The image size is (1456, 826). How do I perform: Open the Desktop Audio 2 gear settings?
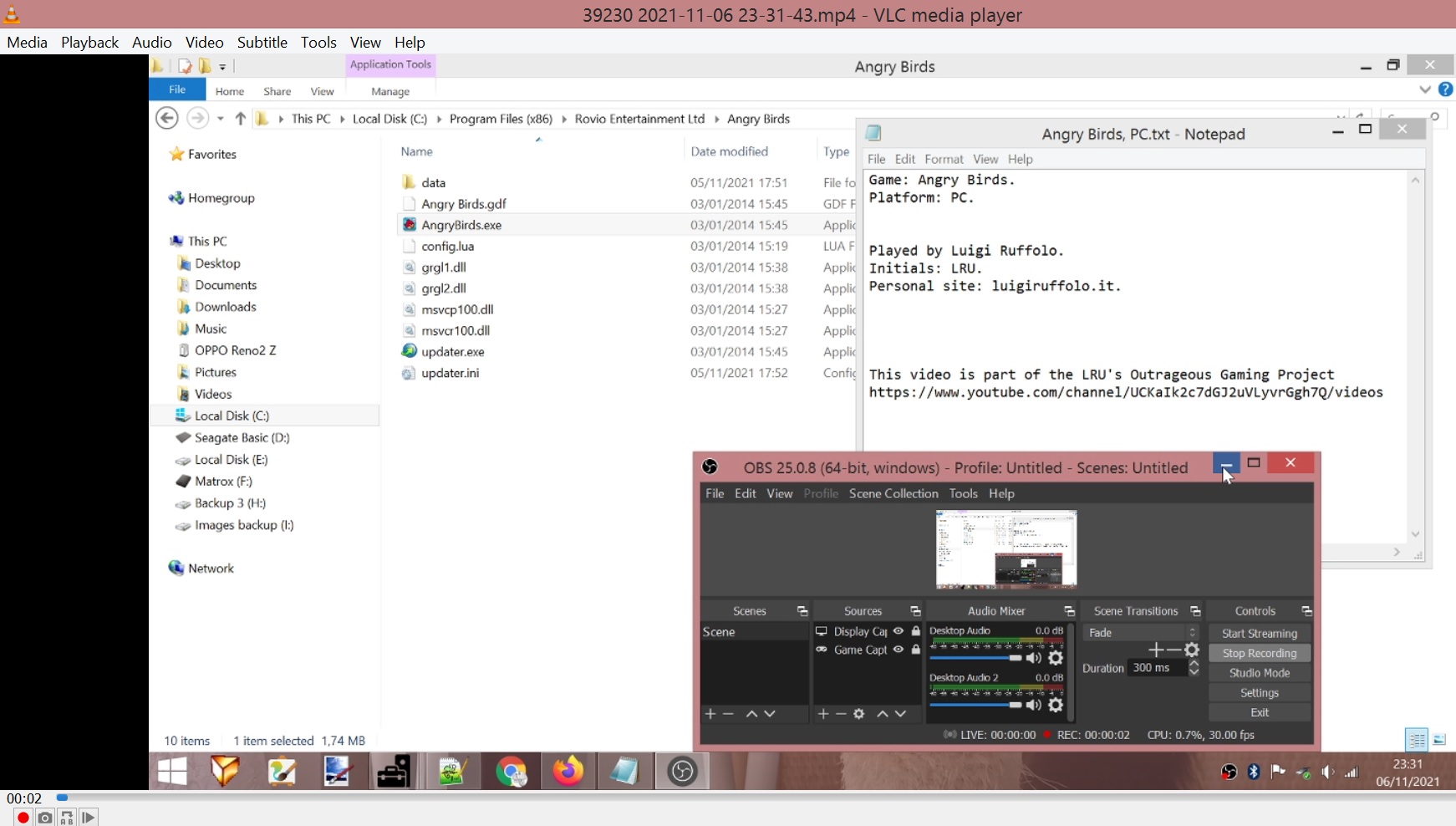coord(1056,705)
